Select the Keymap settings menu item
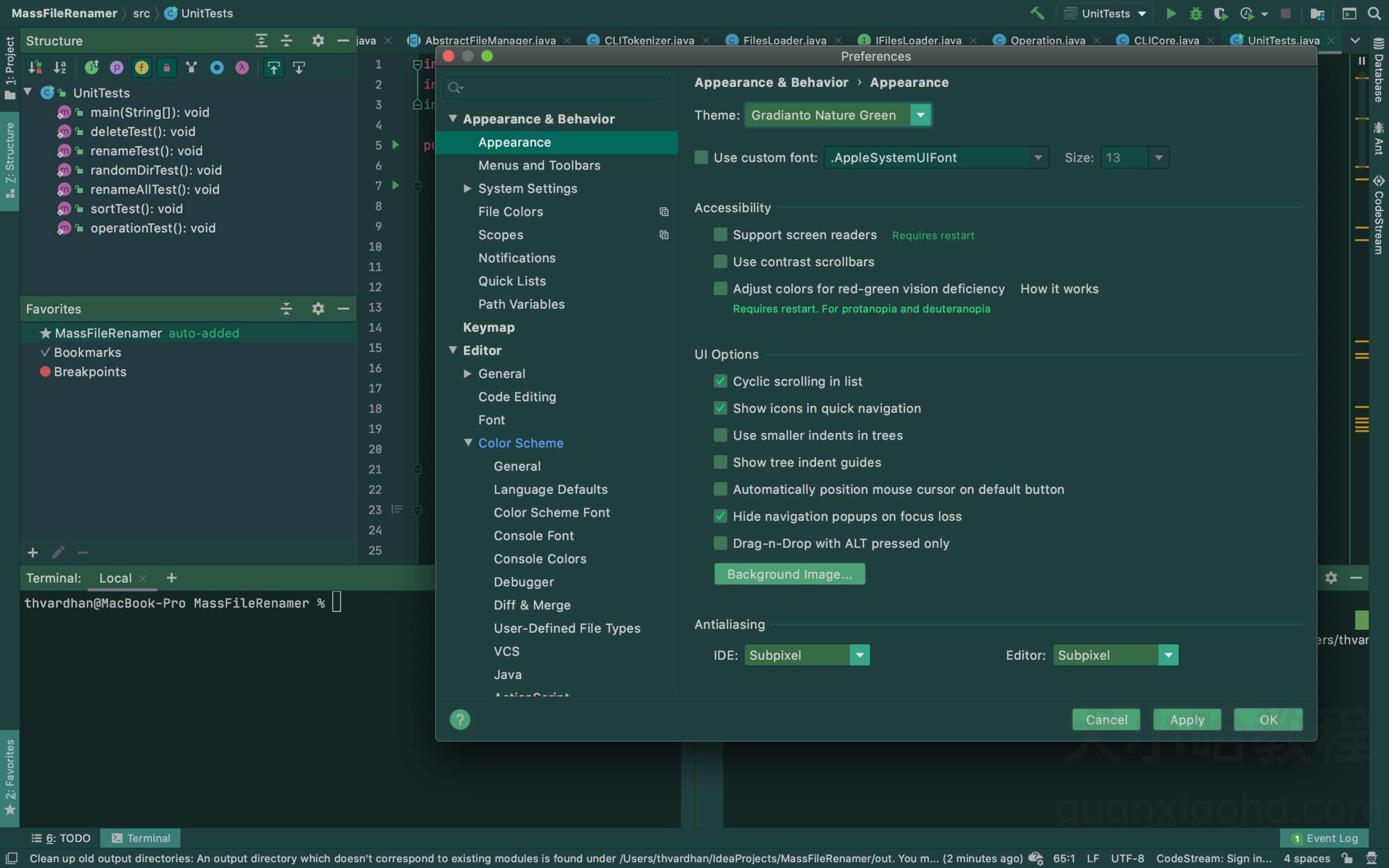The height and width of the screenshot is (868, 1389). [489, 327]
